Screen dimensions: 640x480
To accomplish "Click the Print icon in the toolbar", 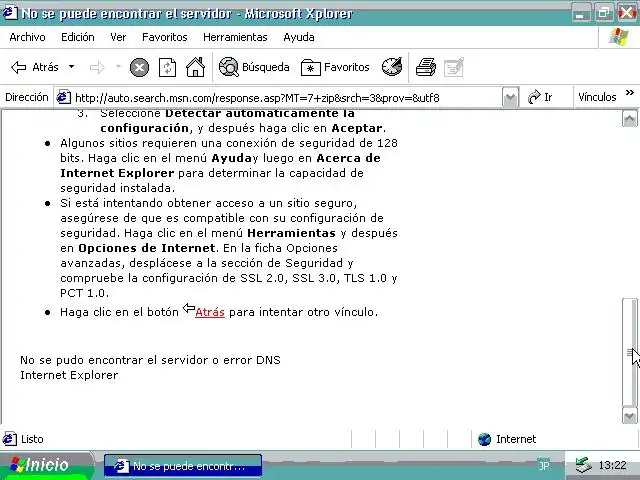I will pos(426,67).
